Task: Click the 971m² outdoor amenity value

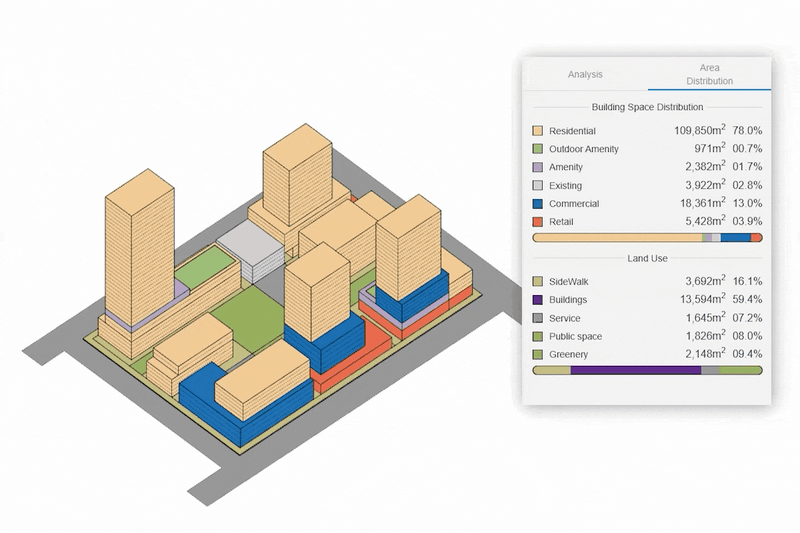Action: point(710,148)
